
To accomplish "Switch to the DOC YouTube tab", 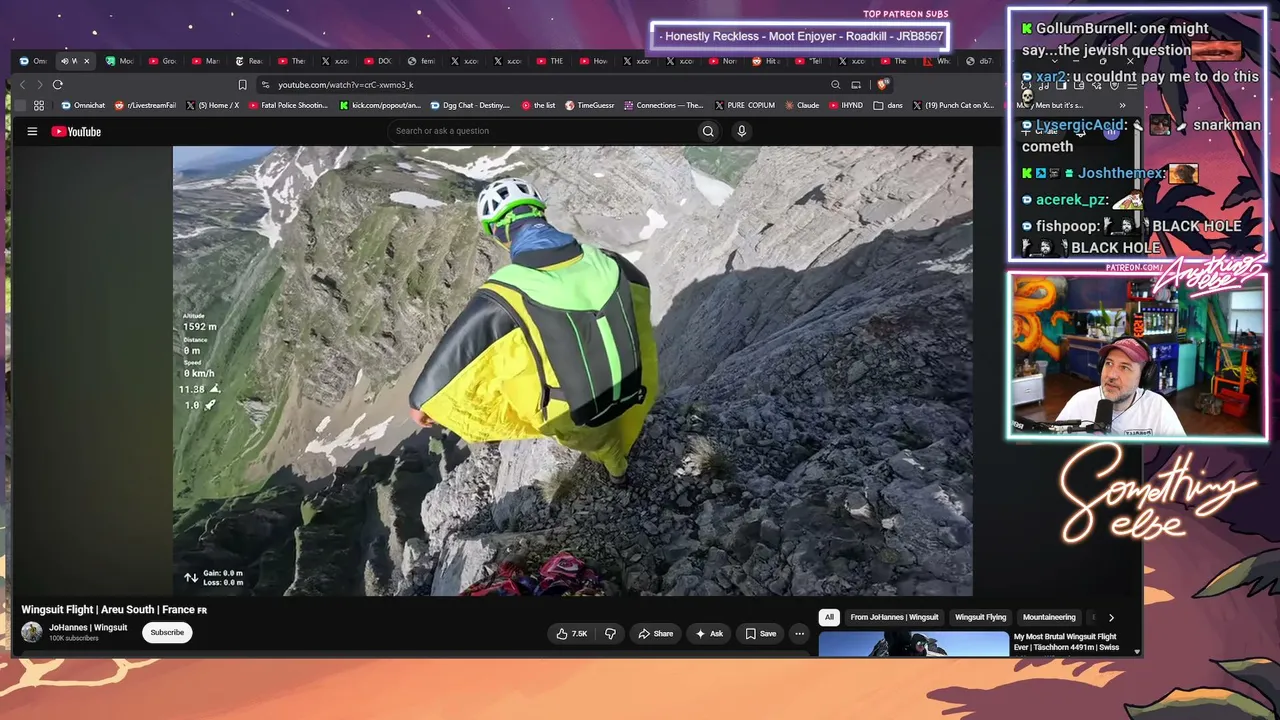I will click(378, 61).
